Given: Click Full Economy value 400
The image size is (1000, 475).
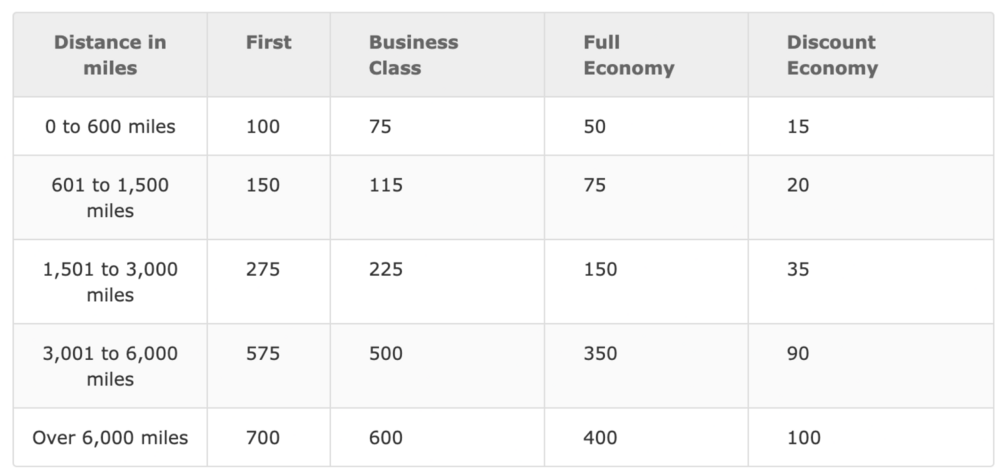Looking at the screenshot, I should (600, 437).
